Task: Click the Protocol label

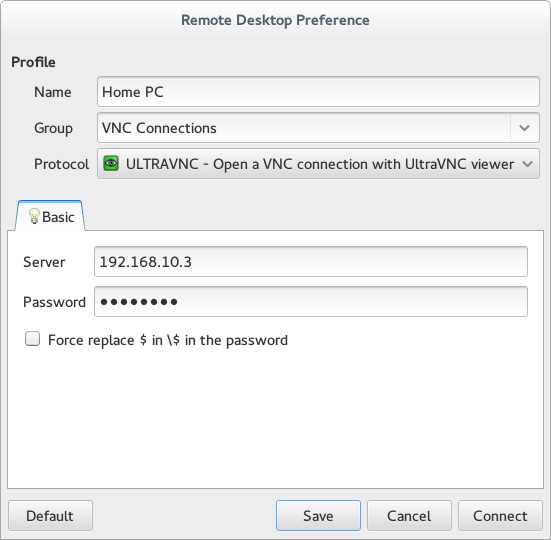Action: [x=61, y=164]
